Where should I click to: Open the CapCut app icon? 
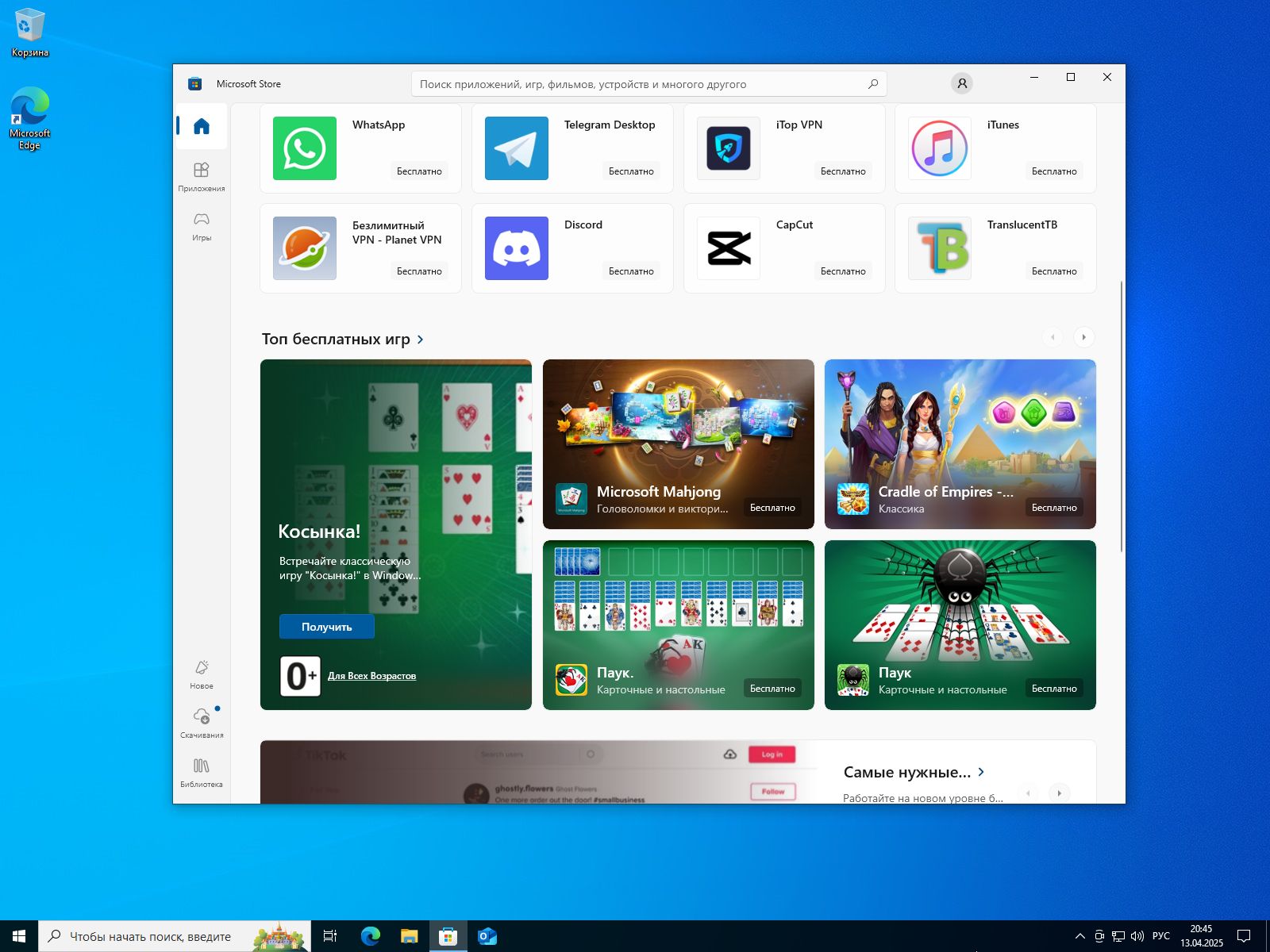(729, 248)
